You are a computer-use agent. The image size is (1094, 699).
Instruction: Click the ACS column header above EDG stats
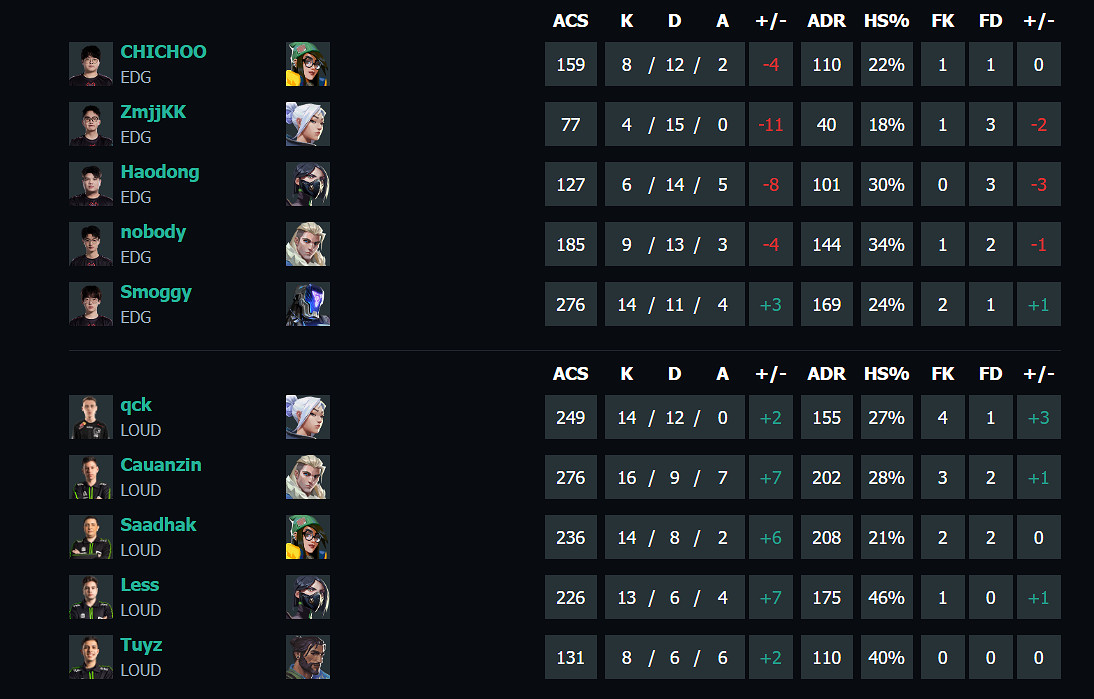coord(570,20)
